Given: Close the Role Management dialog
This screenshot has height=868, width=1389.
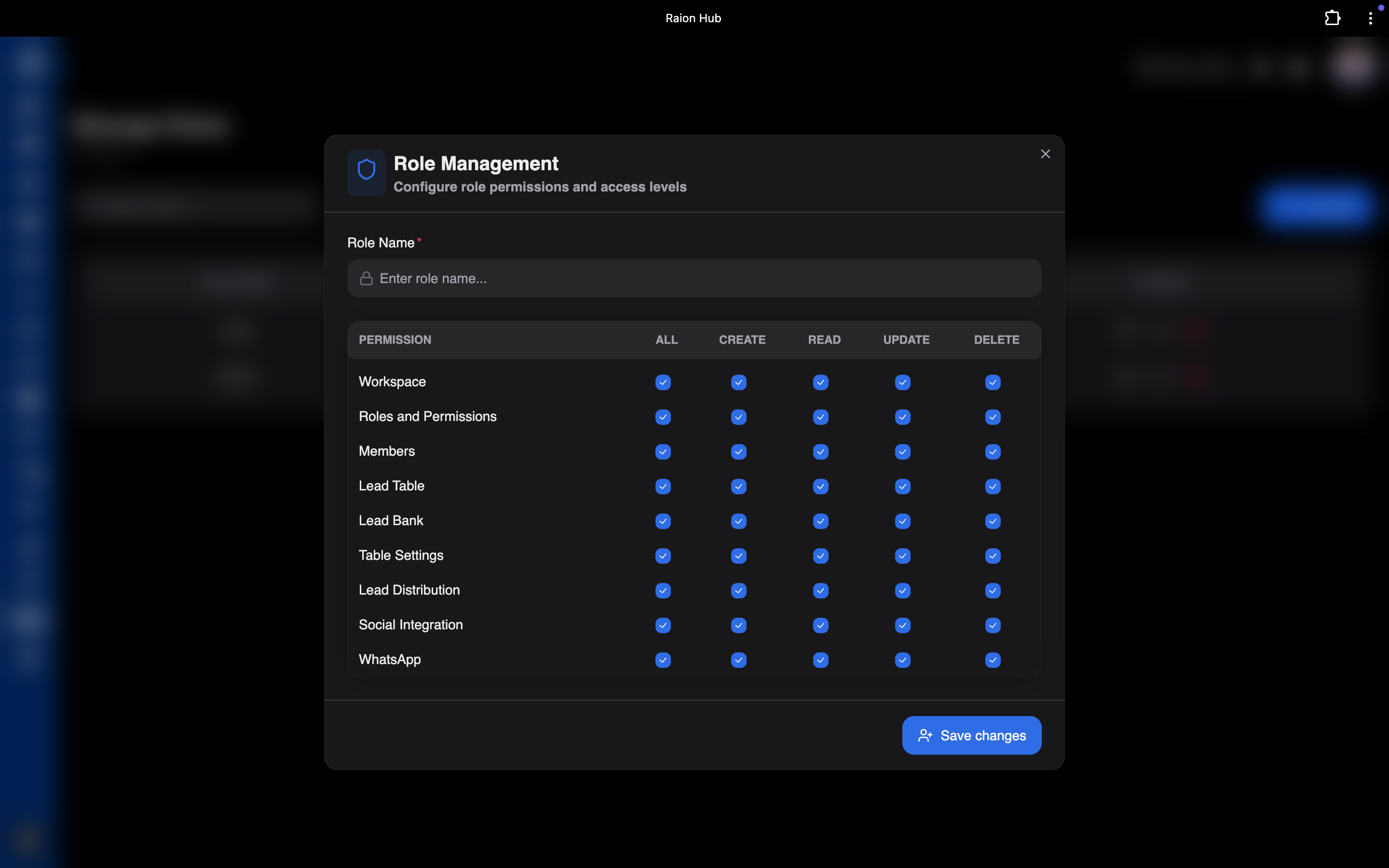Looking at the screenshot, I should click(x=1045, y=154).
